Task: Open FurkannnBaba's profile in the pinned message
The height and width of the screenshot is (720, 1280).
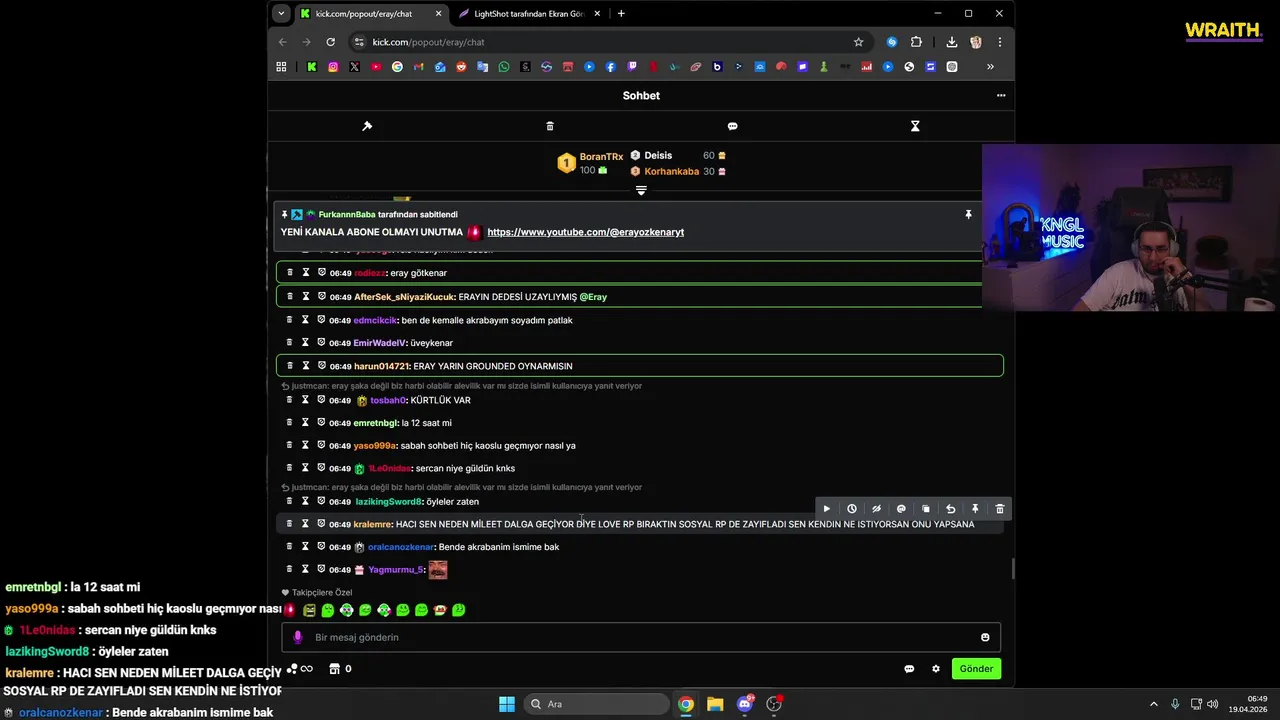Action: 347,214
